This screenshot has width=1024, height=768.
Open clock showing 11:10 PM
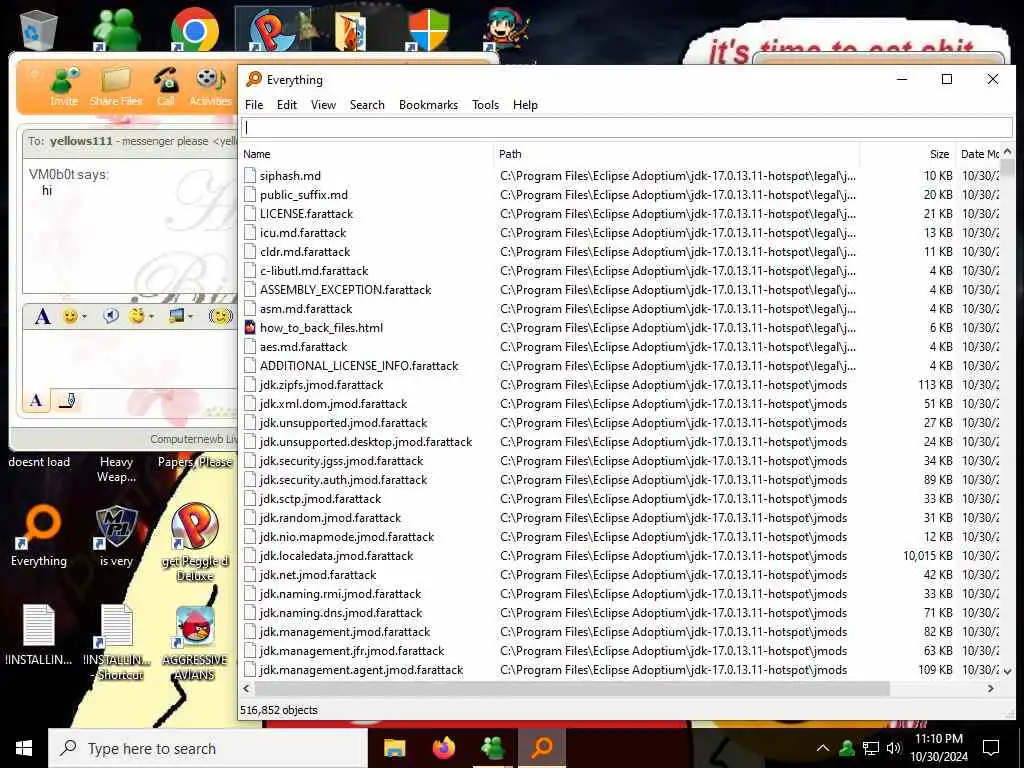click(x=939, y=748)
